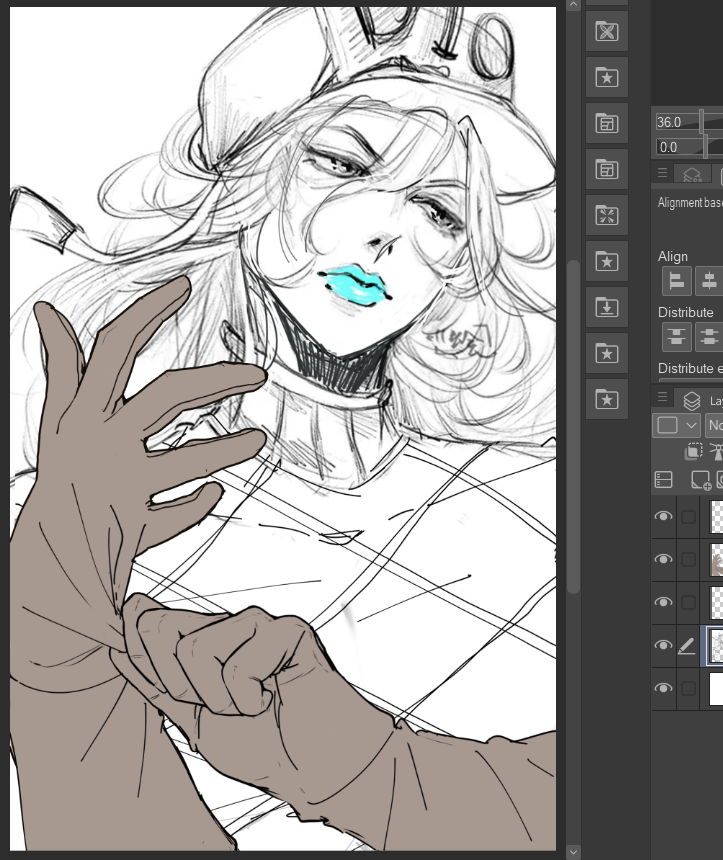Click the canvas scroll down arrow
Viewport: 723px width, 860px height.
573,852
